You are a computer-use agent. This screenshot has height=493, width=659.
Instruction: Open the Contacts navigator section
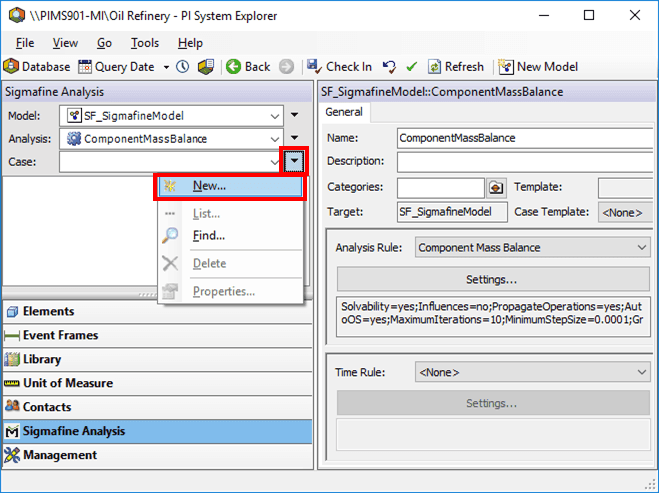[x=158, y=407]
